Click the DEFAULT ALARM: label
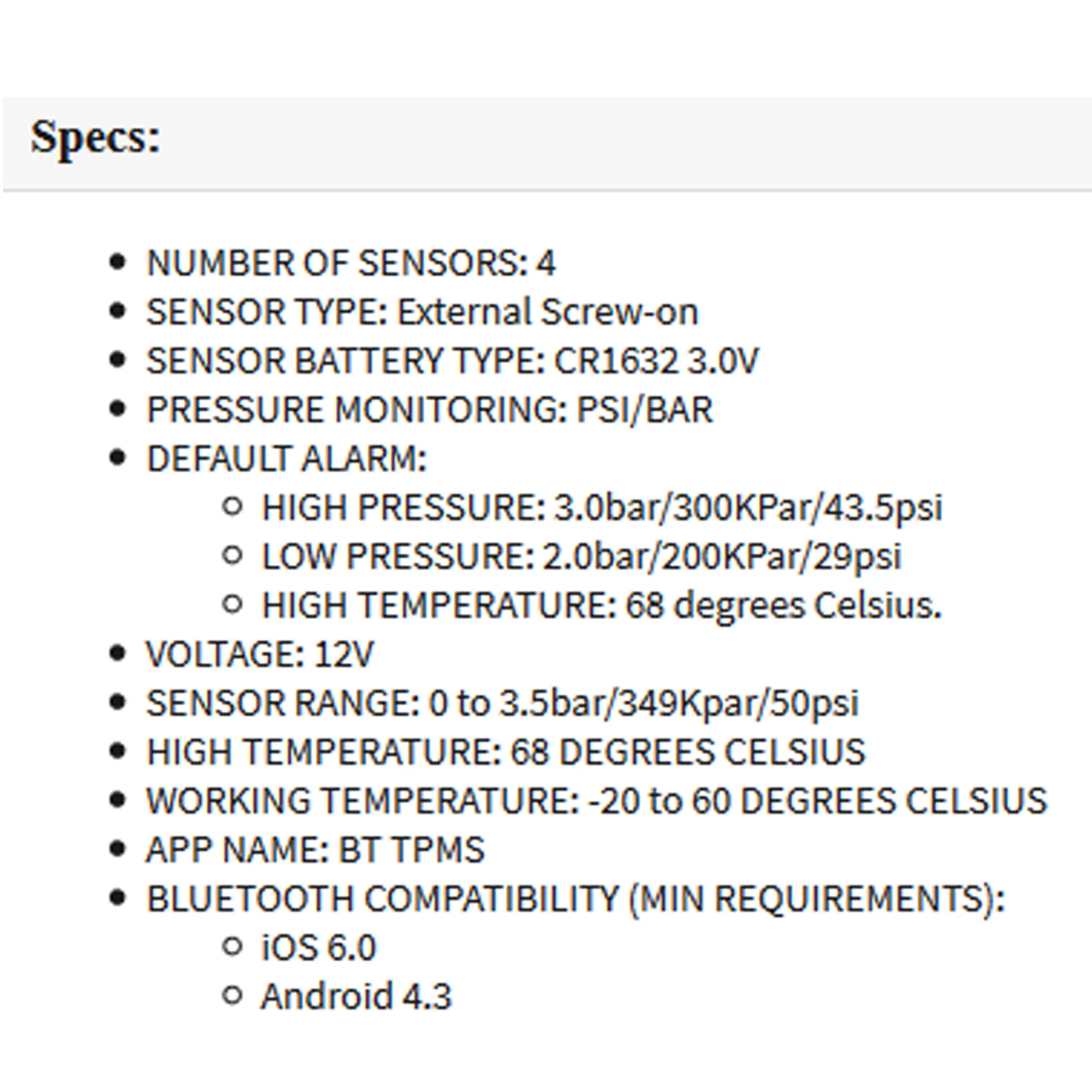 [287, 458]
